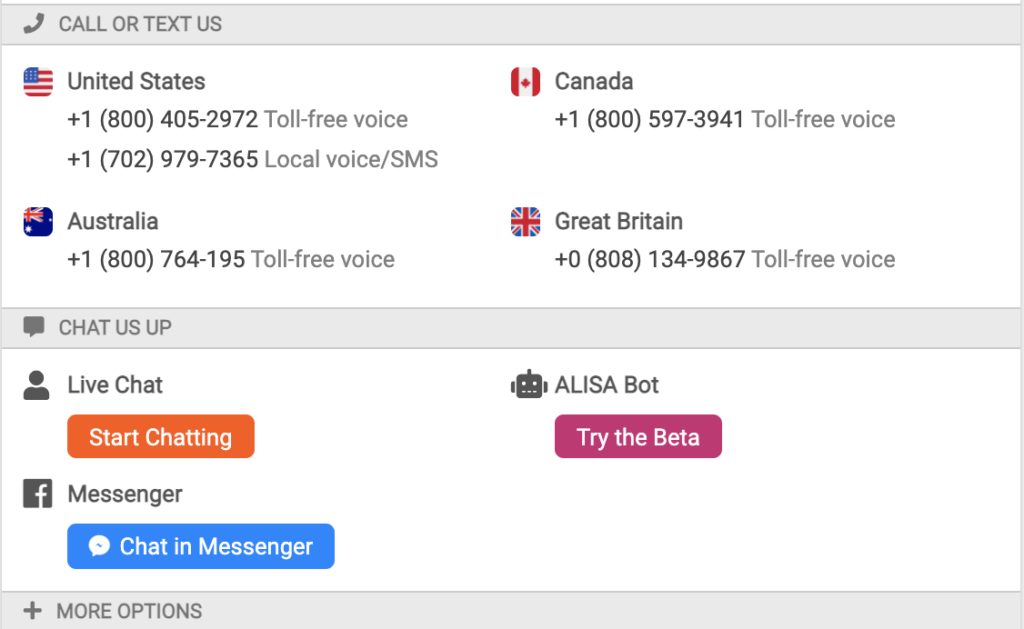Collapse the Chat Us Up section header

click(512, 328)
